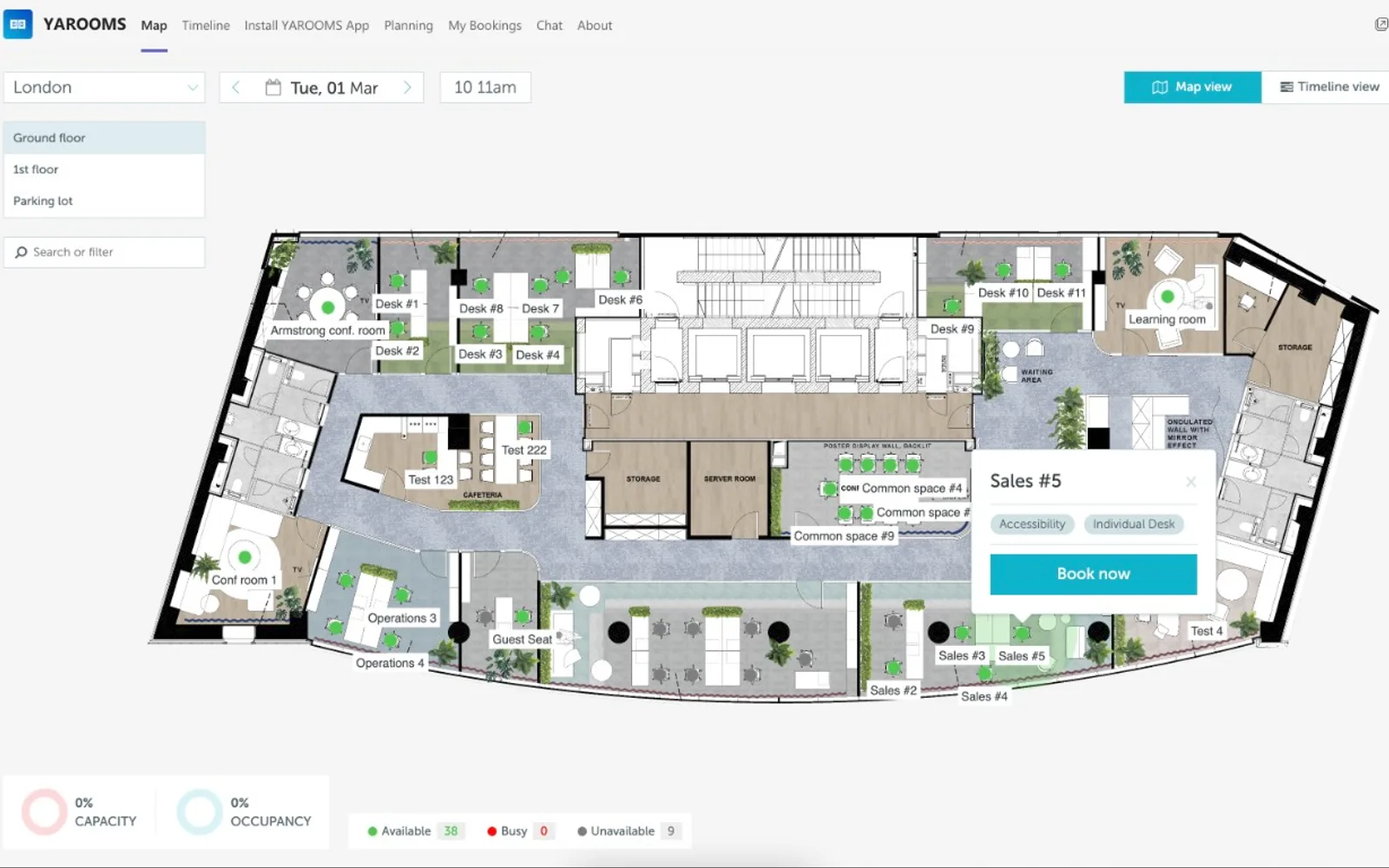Viewport: 1389px width, 868px height.
Task: Select the green marker above Sales #2
Action: pos(893,667)
